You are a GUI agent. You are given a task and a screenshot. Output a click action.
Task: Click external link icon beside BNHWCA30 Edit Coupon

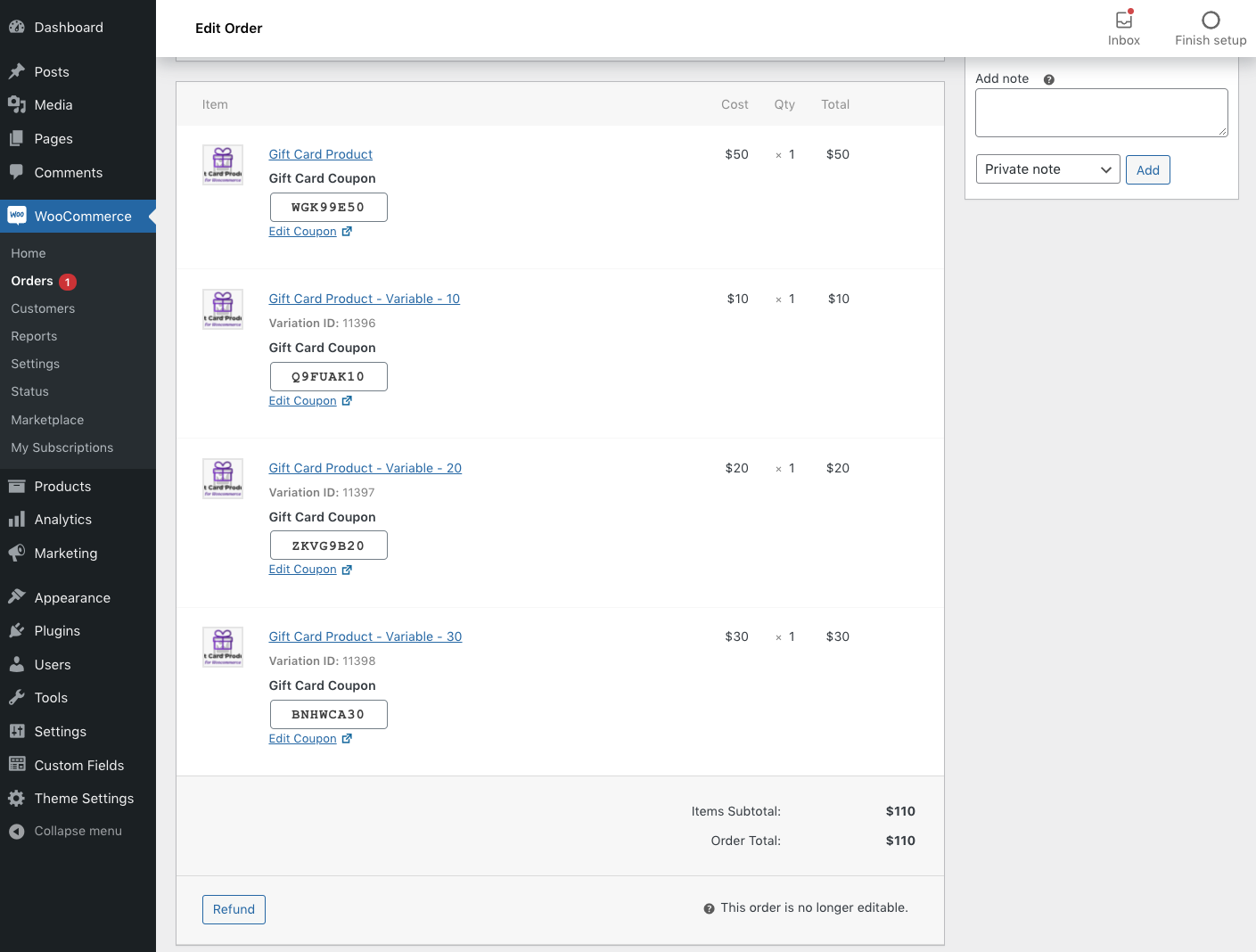(x=347, y=739)
